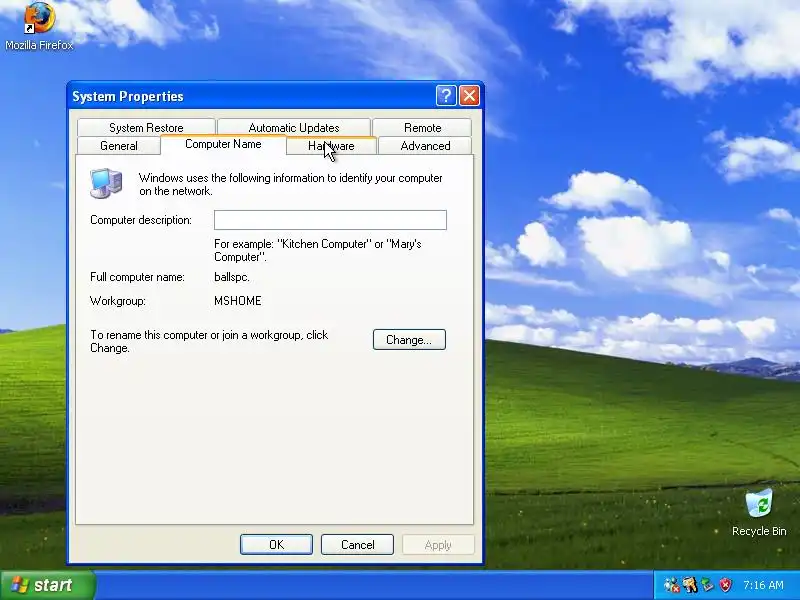Select the Recycle Bin desktop icon
This screenshot has width=800, height=600.
(x=759, y=512)
